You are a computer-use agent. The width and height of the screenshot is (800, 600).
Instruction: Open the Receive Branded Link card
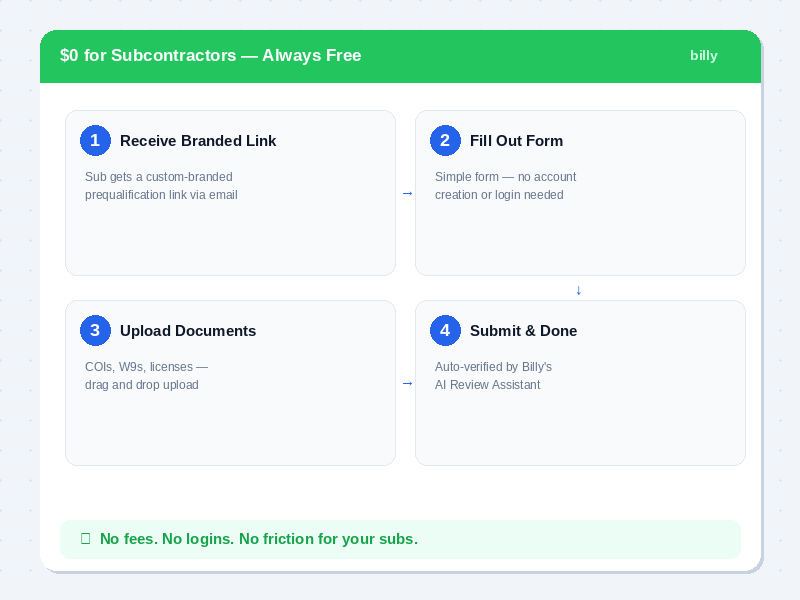tap(230, 192)
